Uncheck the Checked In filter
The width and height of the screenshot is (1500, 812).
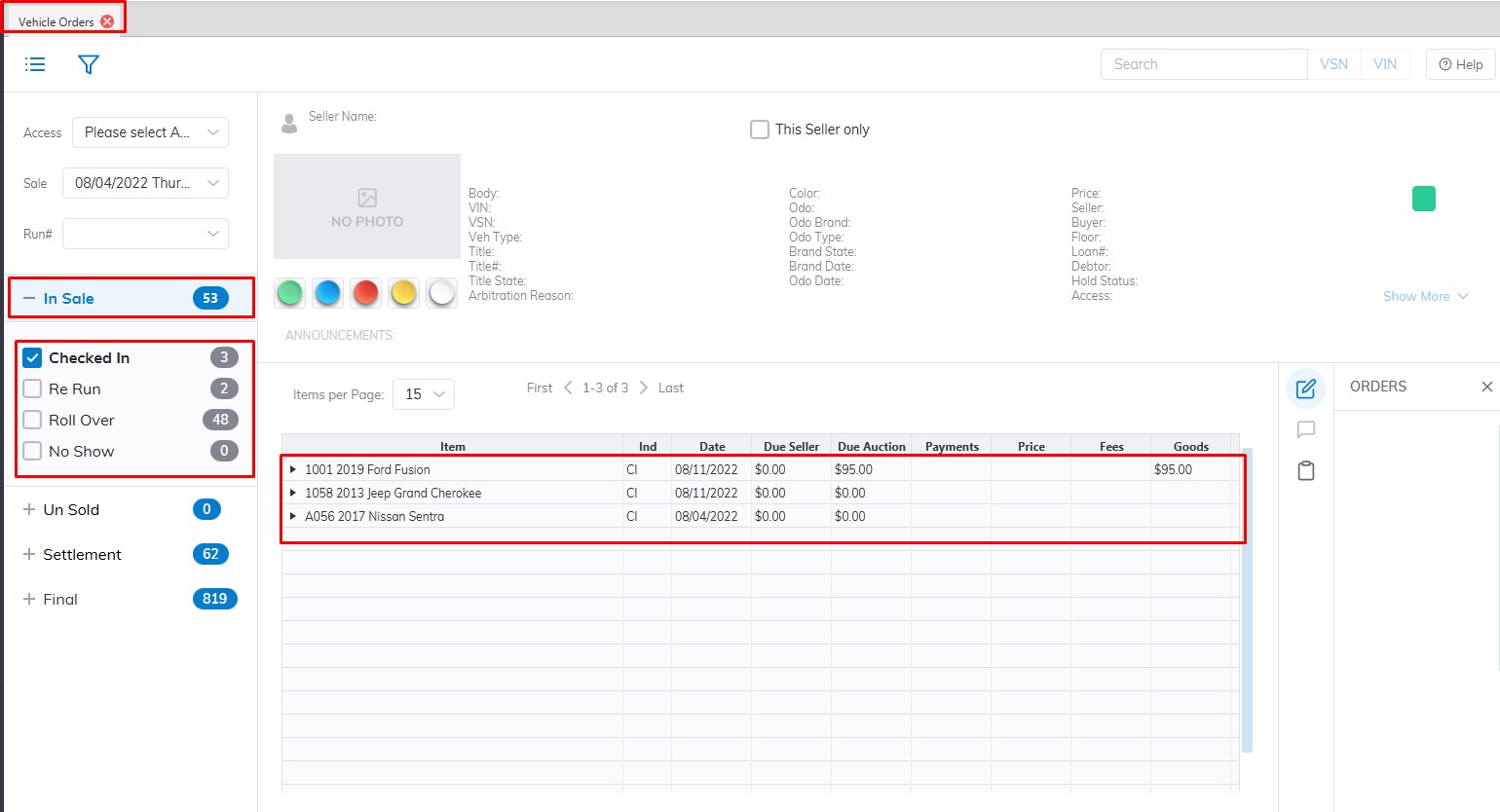[33, 357]
